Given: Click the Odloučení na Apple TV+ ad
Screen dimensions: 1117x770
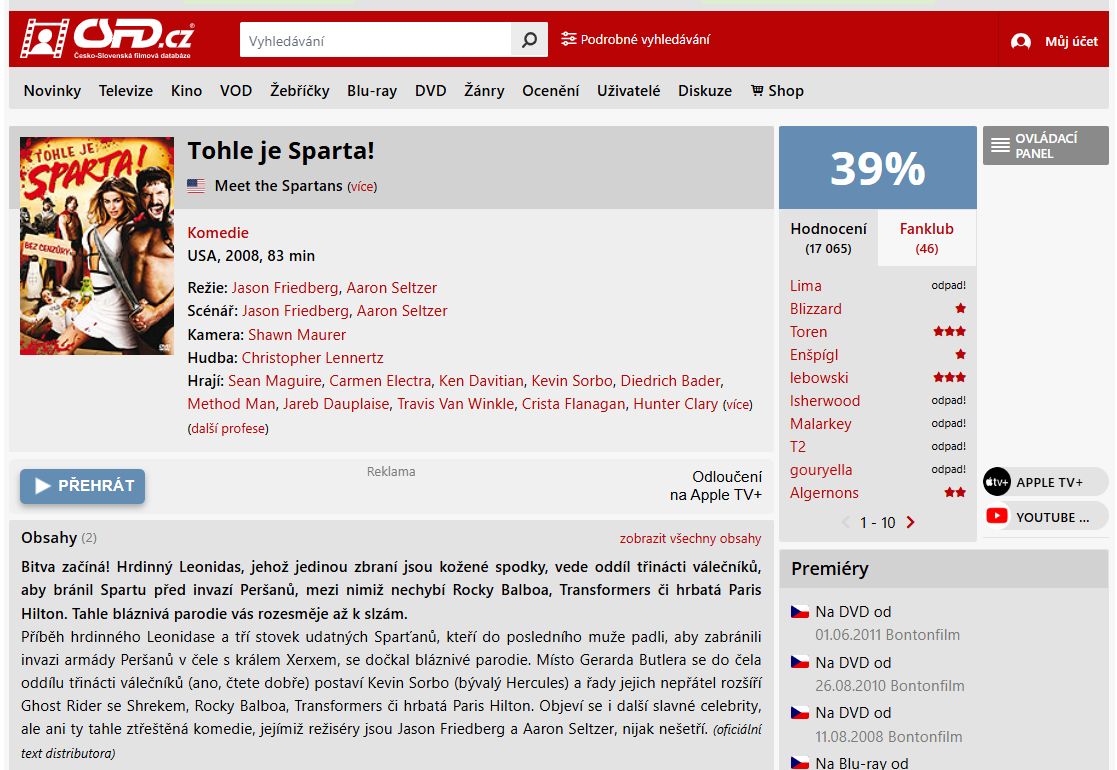Looking at the screenshot, I should point(715,486).
